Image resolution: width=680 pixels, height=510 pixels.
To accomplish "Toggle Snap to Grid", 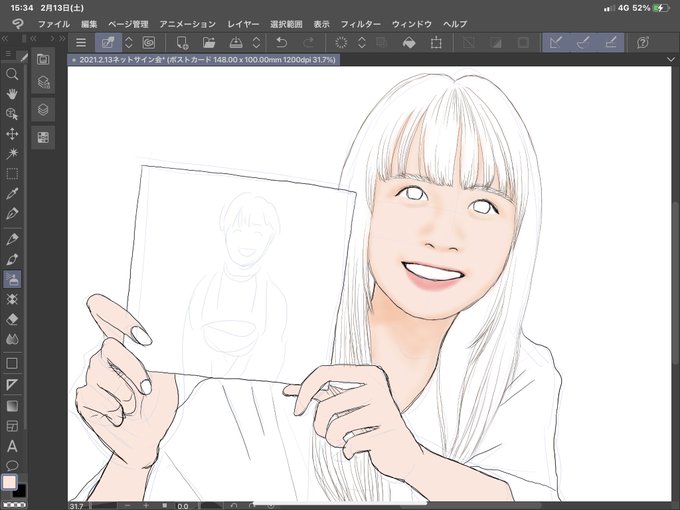I will point(611,42).
